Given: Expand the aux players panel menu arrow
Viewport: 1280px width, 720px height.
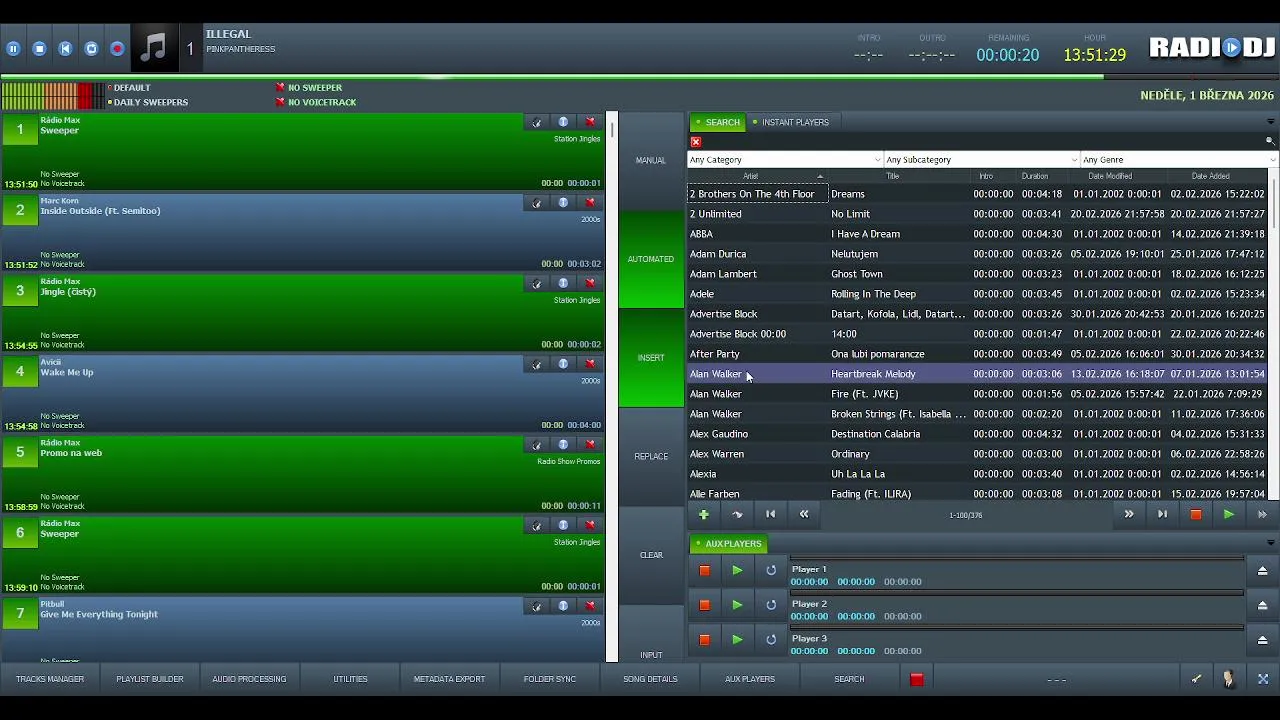Looking at the screenshot, I should [x=1270, y=543].
